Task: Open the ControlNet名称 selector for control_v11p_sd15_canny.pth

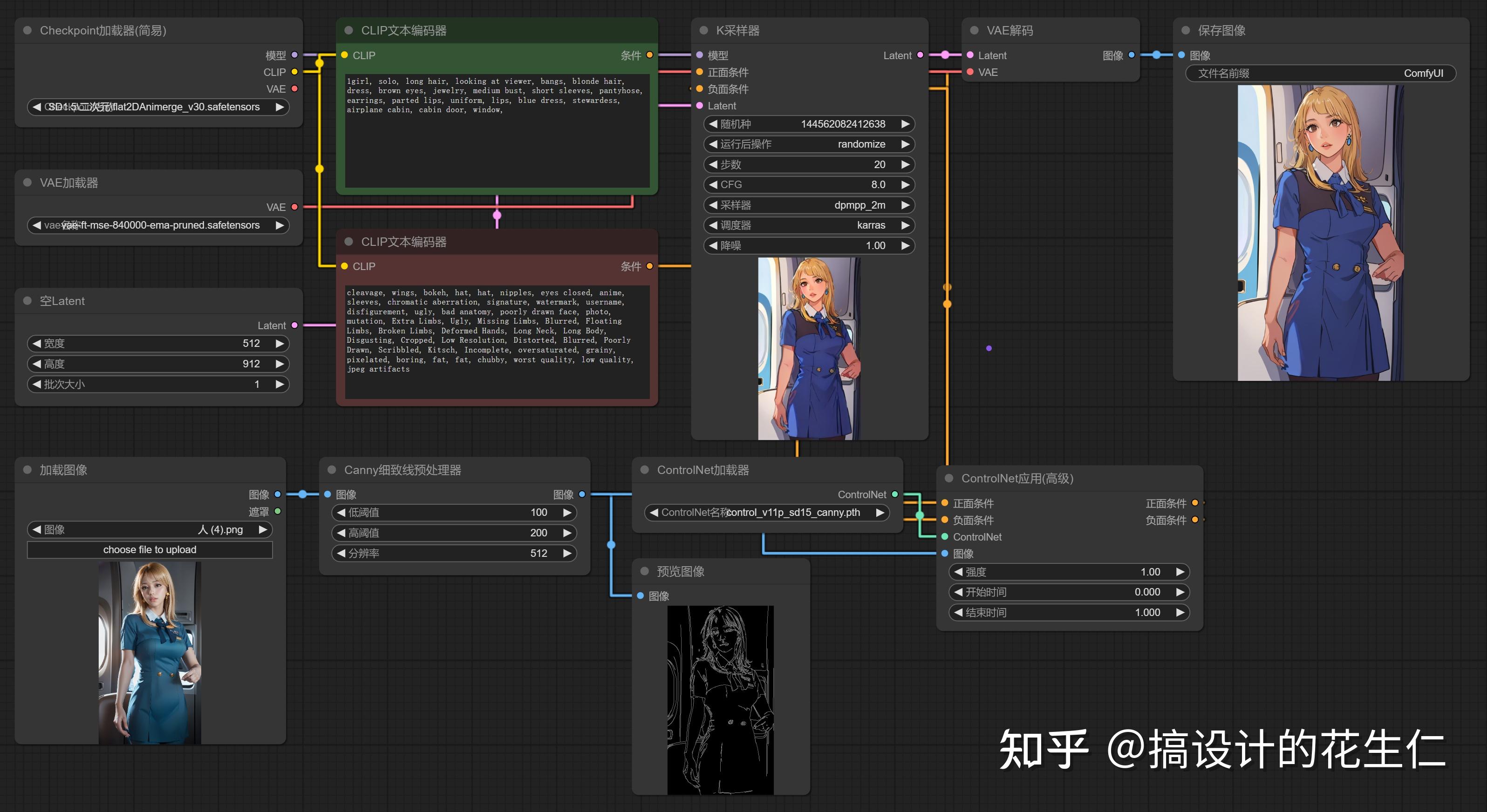Action: coord(768,513)
